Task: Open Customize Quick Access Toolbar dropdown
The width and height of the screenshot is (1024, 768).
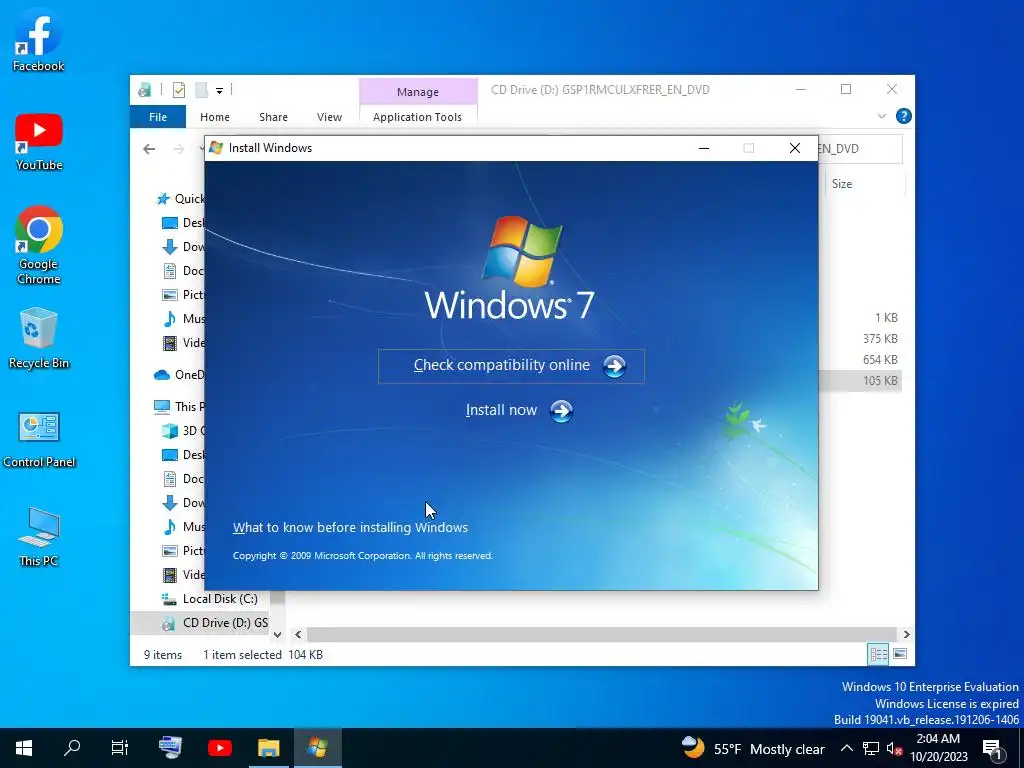Action: pyautogui.click(x=219, y=91)
